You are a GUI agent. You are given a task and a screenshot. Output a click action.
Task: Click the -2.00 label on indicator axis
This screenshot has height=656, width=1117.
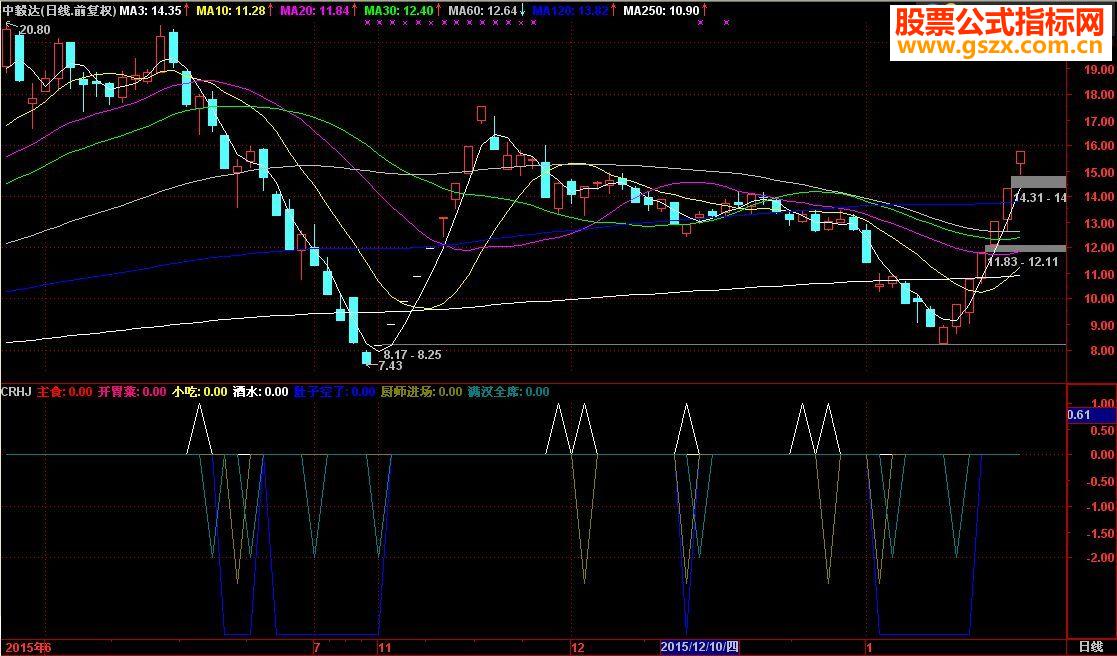pos(1100,558)
